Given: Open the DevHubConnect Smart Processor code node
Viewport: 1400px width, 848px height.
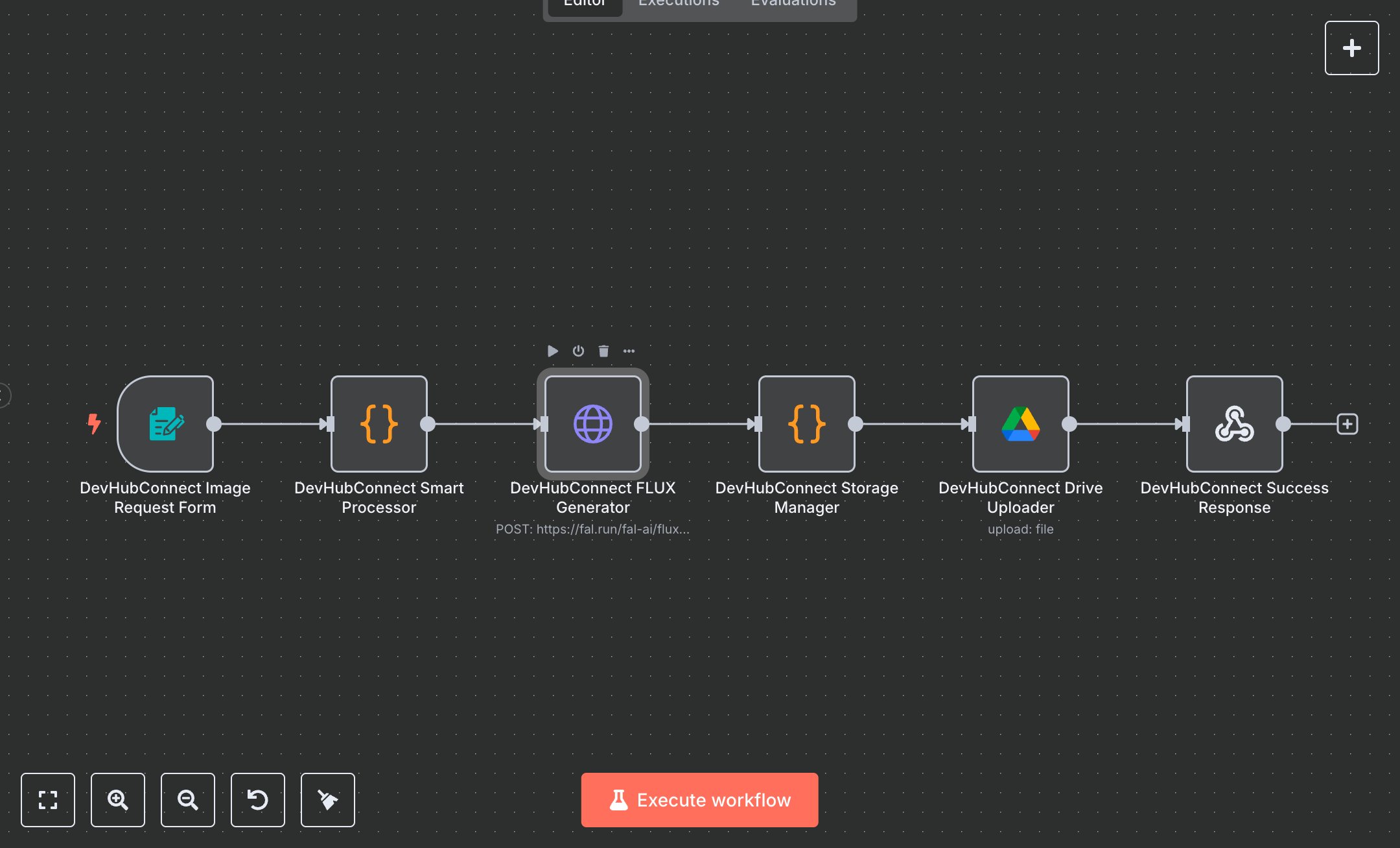Looking at the screenshot, I should (x=379, y=425).
